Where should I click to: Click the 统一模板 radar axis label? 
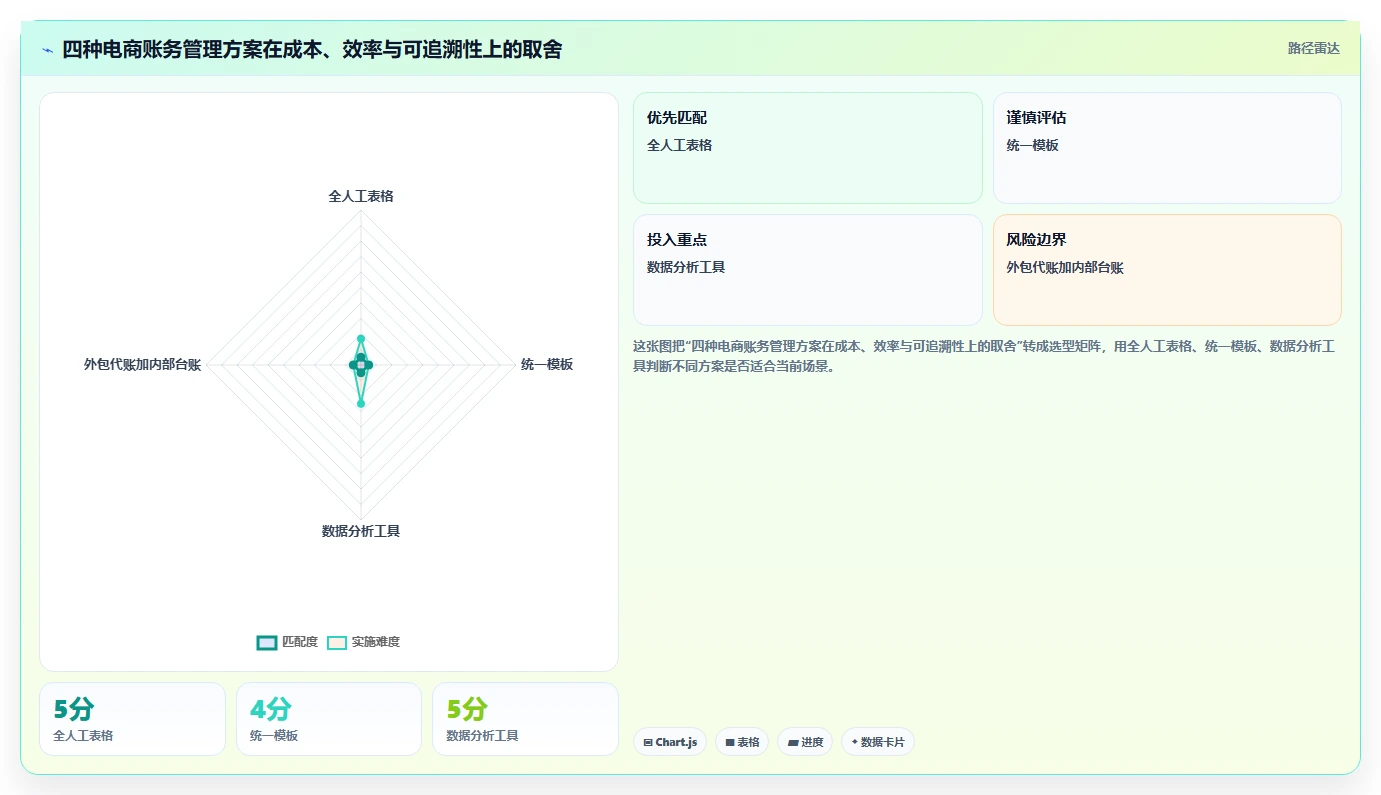pos(547,365)
